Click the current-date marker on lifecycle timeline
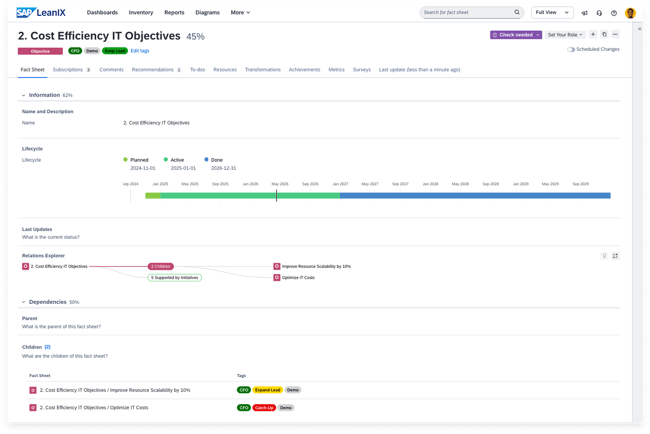Image resolution: width=650 pixels, height=434 pixels. 276,196
